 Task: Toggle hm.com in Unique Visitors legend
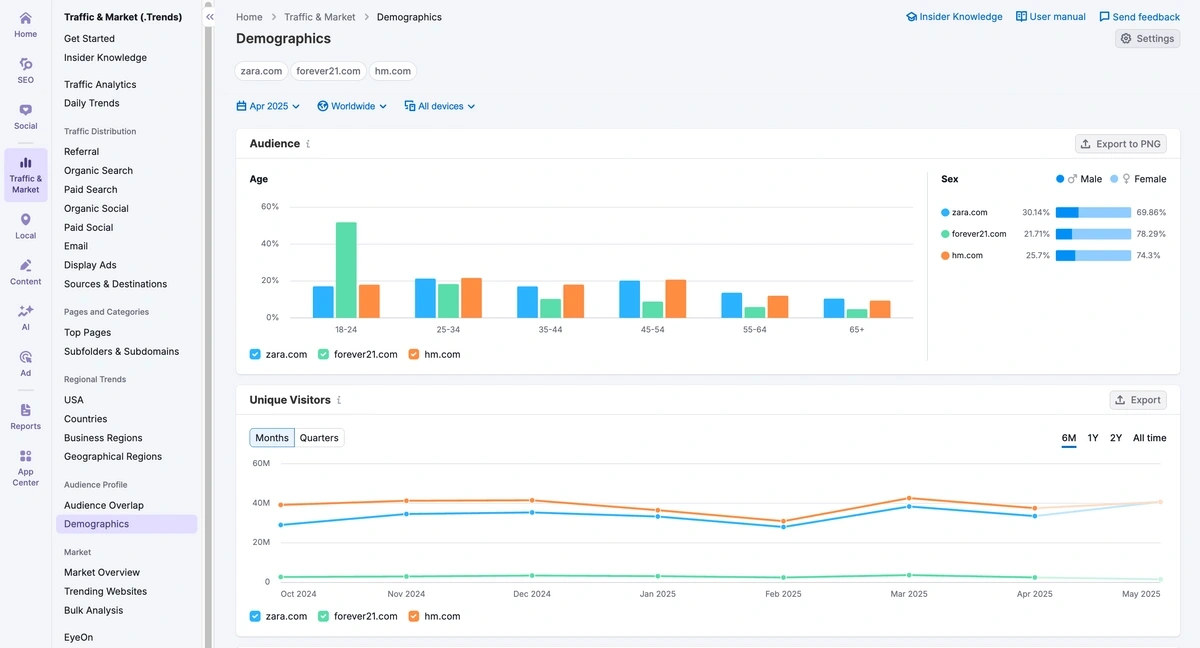point(414,616)
